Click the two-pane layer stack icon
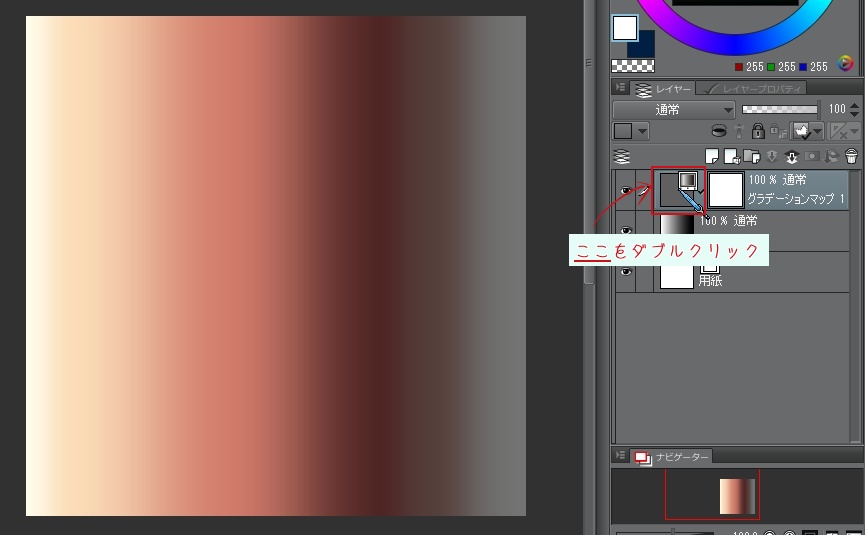 pyautogui.click(x=622, y=157)
